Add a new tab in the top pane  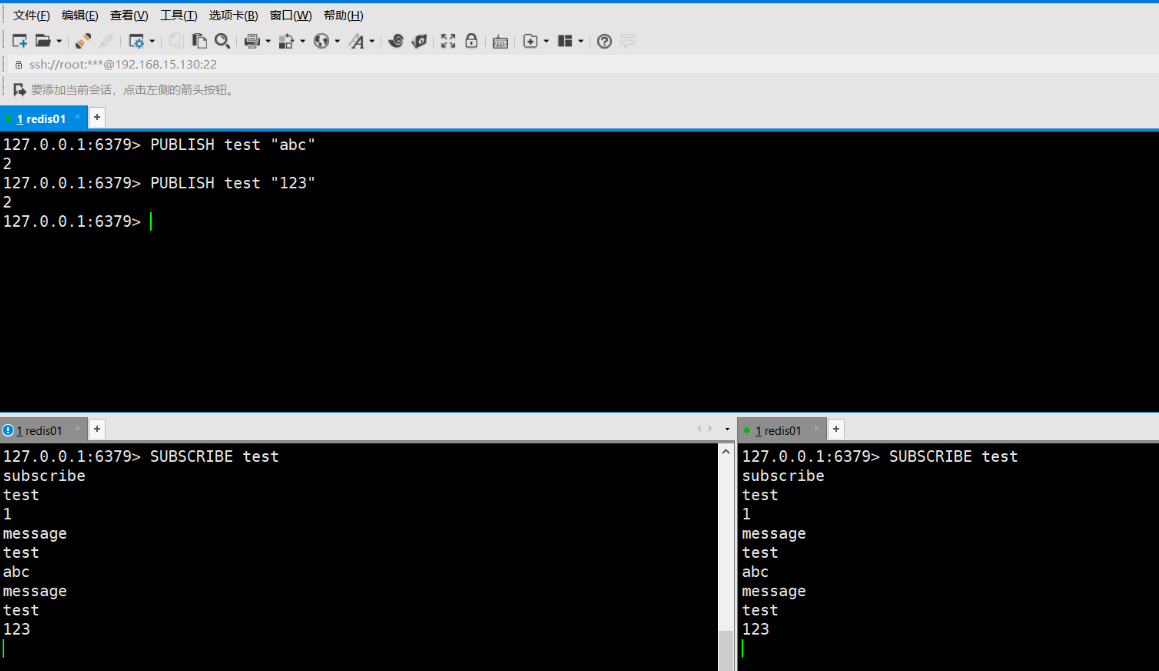coord(97,118)
